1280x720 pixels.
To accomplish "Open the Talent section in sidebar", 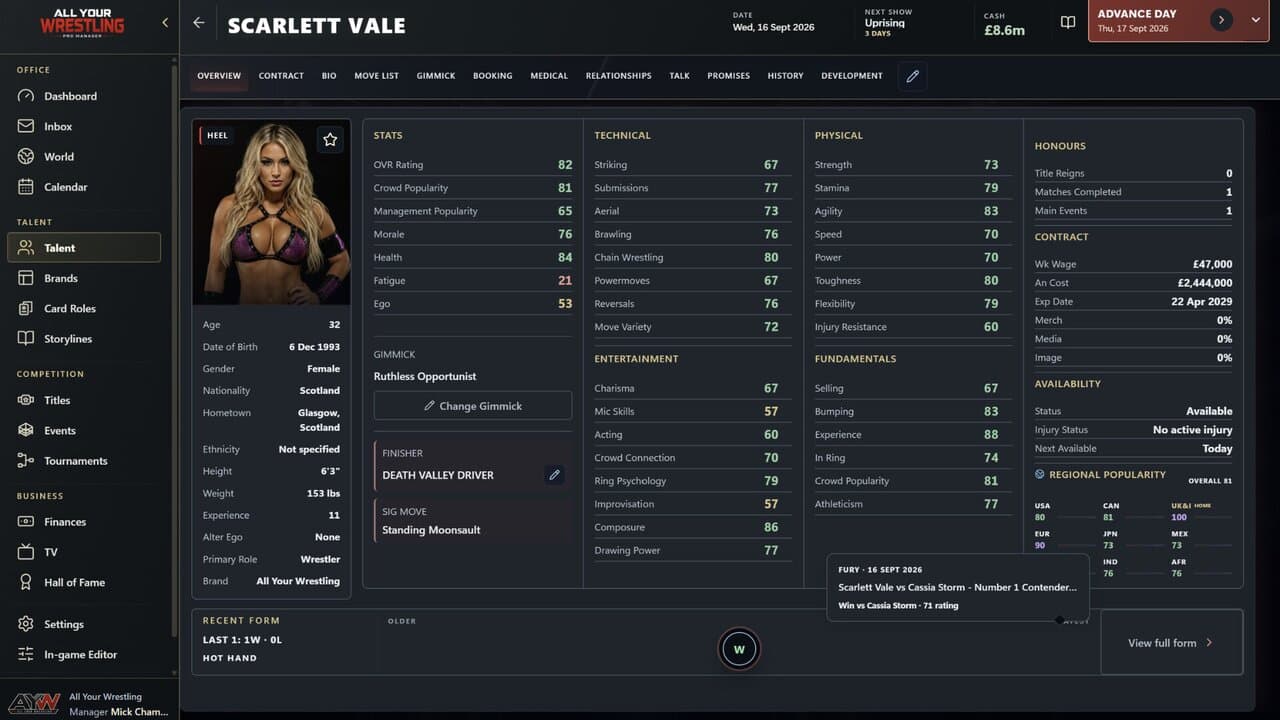I will 84,248.
